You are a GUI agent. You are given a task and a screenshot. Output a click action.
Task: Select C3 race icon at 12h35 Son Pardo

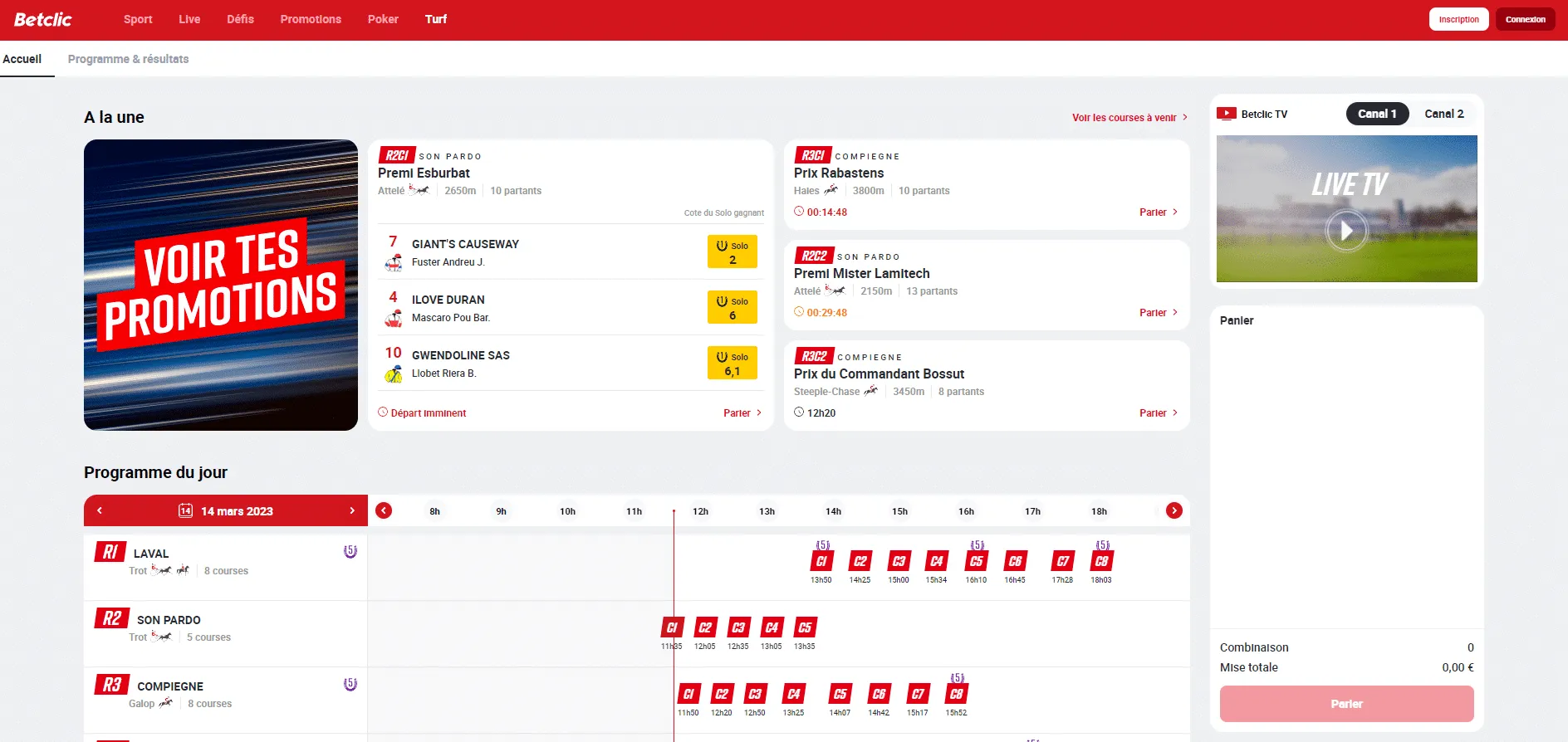point(737,627)
